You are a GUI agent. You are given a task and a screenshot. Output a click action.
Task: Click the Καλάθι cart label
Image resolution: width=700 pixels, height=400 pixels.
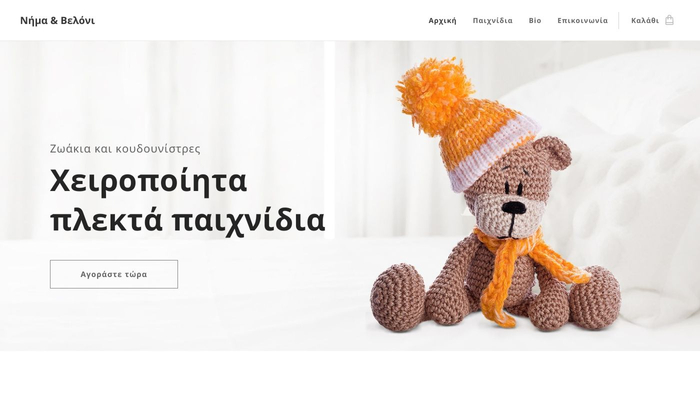[x=645, y=21]
